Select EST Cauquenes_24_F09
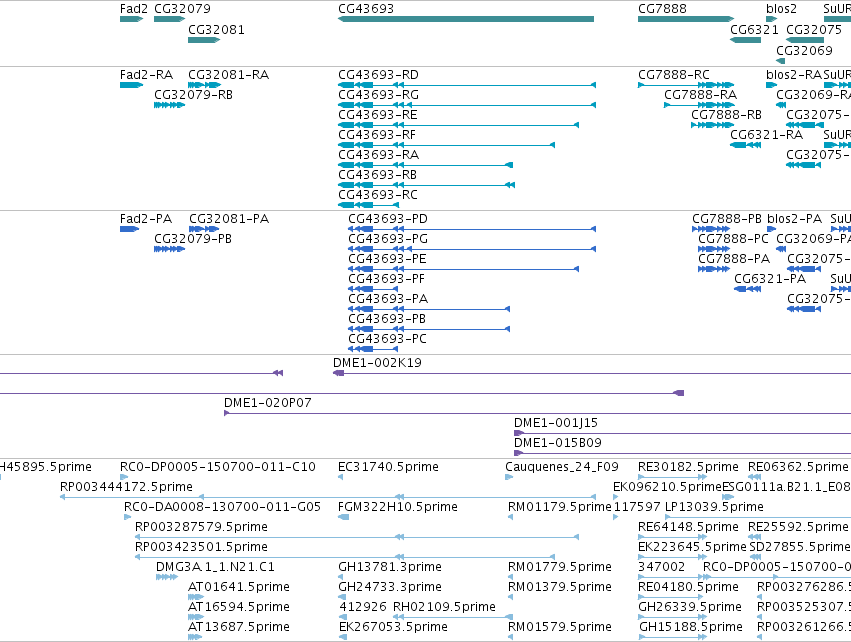 [509, 477]
